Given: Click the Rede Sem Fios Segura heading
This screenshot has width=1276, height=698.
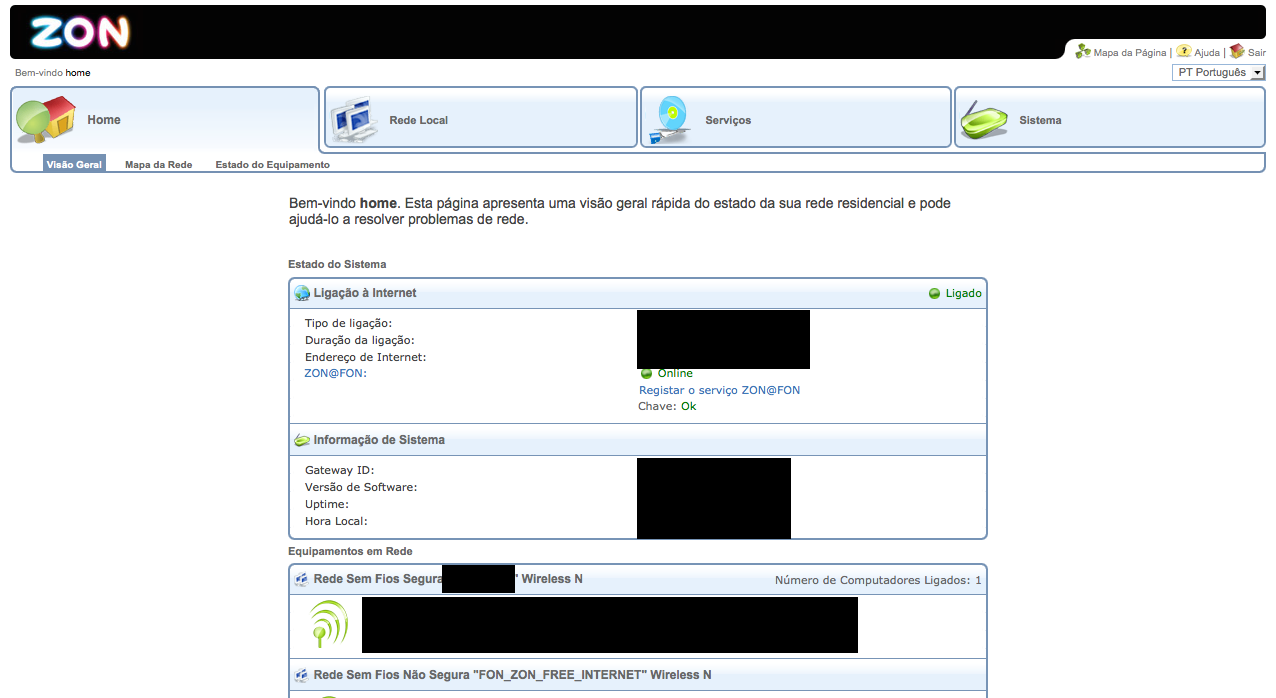Looking at the screenshot, I should pyautogui.click(x=448, y=579).
